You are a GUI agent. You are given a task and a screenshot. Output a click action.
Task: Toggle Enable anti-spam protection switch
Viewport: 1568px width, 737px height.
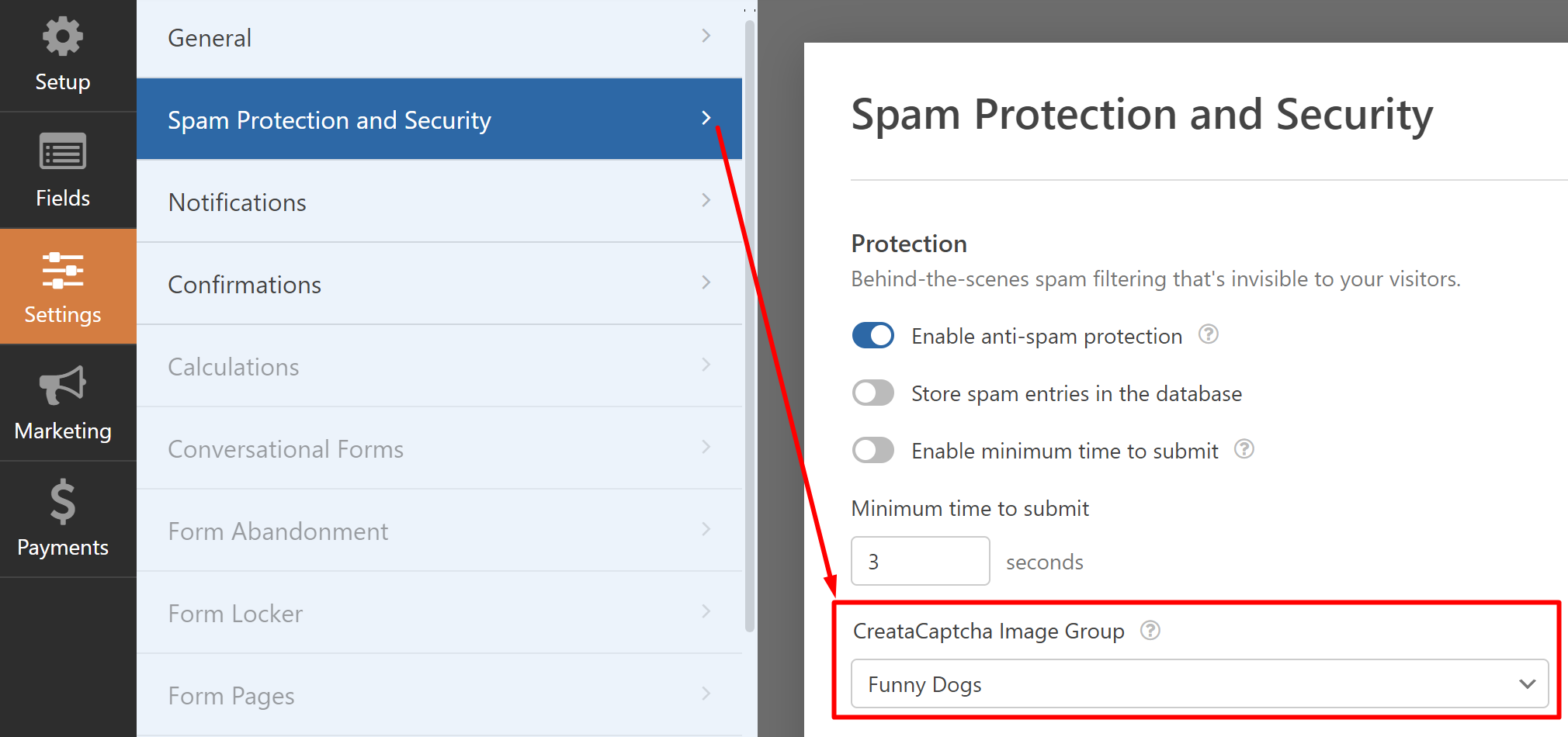pyautogui.click(x=872, y=335)
